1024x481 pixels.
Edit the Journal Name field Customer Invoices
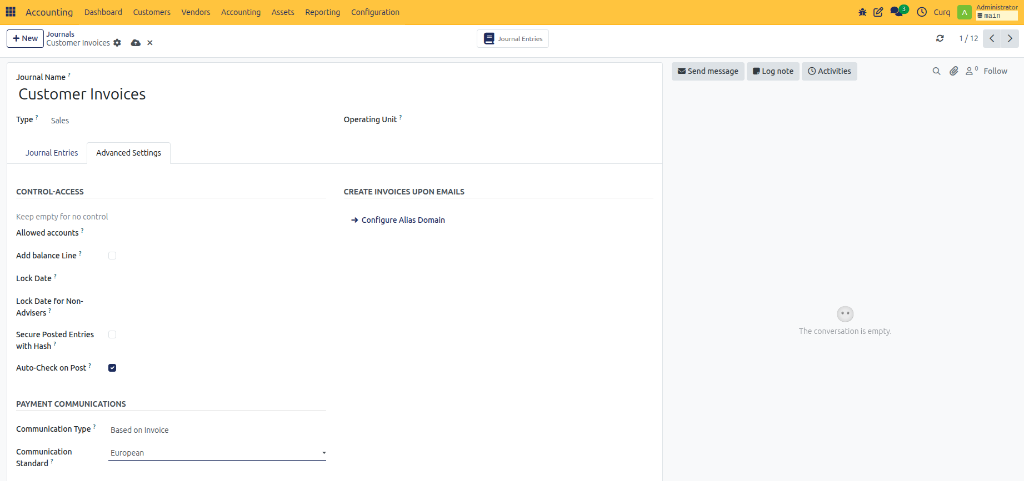pyautogui.click(x=334, y=94)
